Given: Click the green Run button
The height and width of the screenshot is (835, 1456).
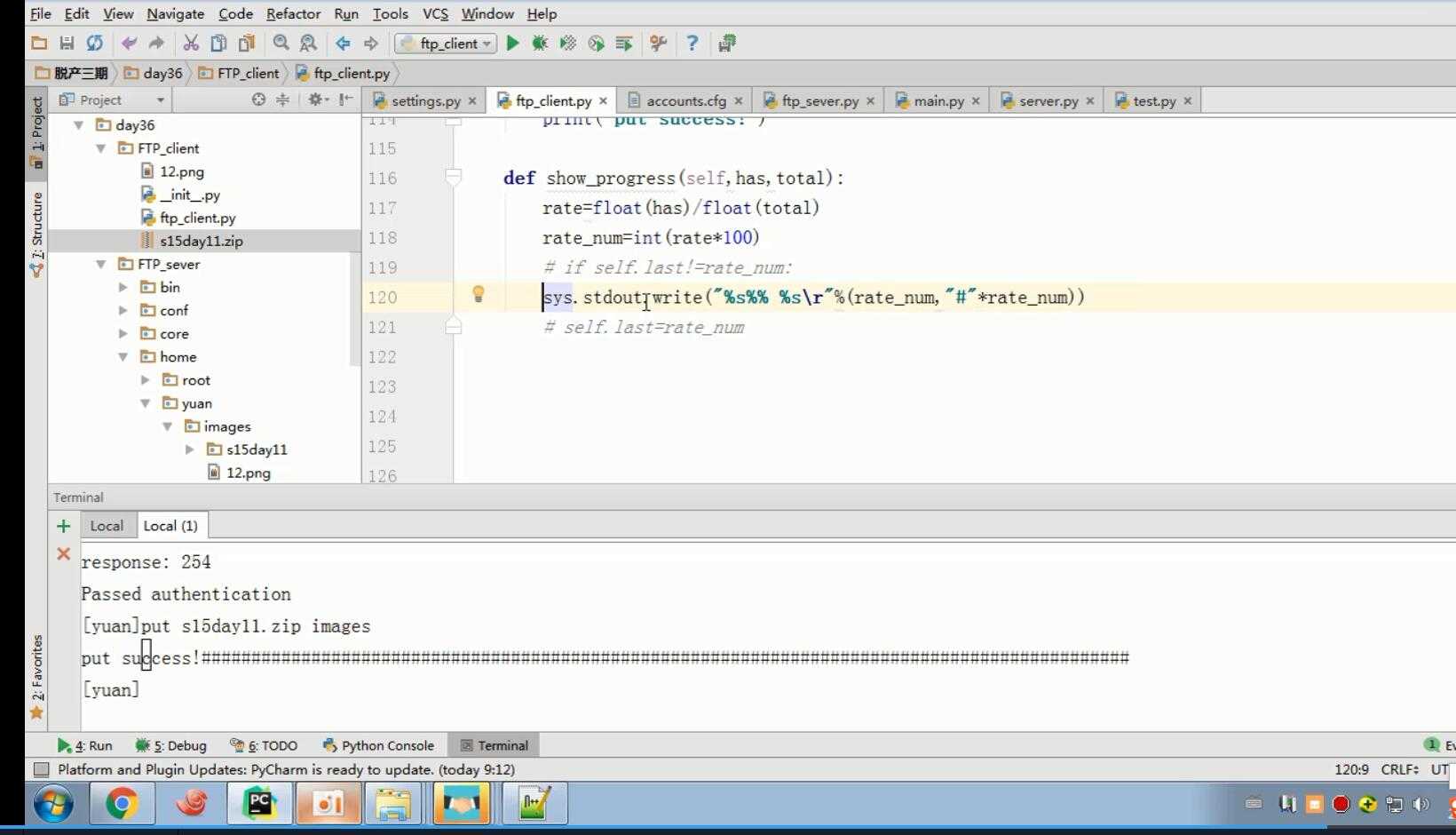Looking at the screenshot, I should [512, 43].
